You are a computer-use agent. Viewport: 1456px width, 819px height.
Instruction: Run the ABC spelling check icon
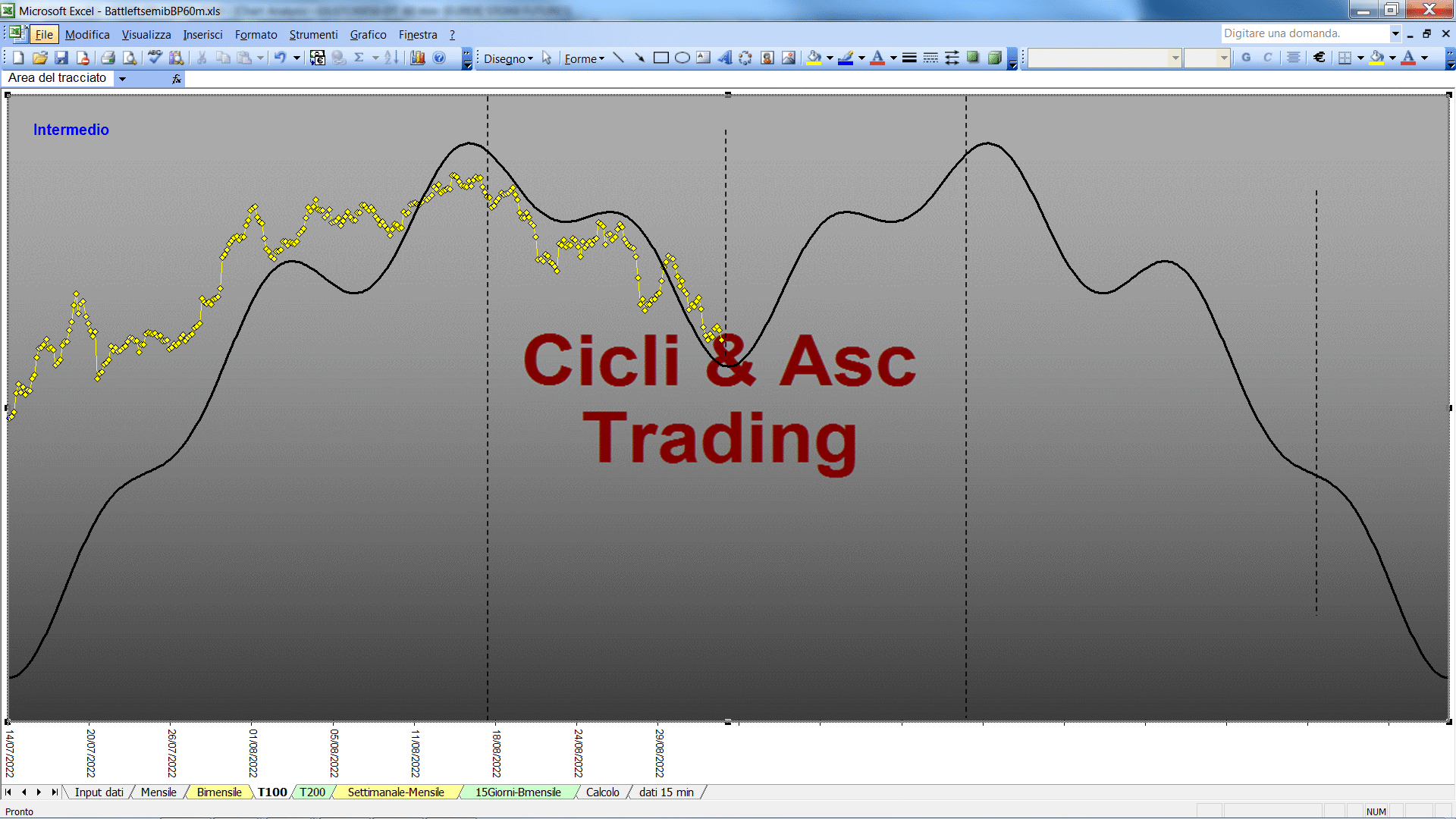pos(155,58)
